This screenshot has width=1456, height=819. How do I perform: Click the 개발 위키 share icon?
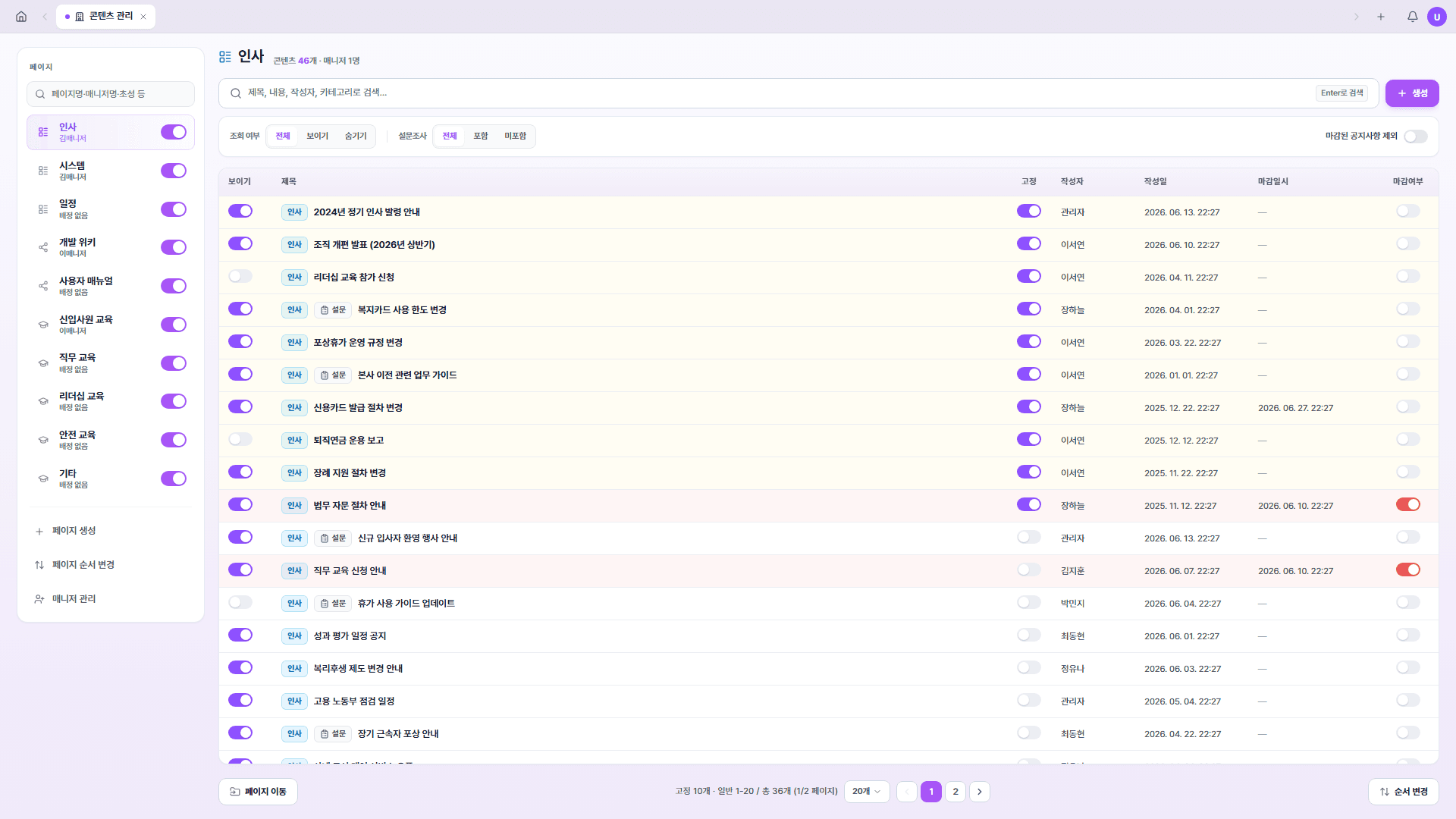pos(43,247)
